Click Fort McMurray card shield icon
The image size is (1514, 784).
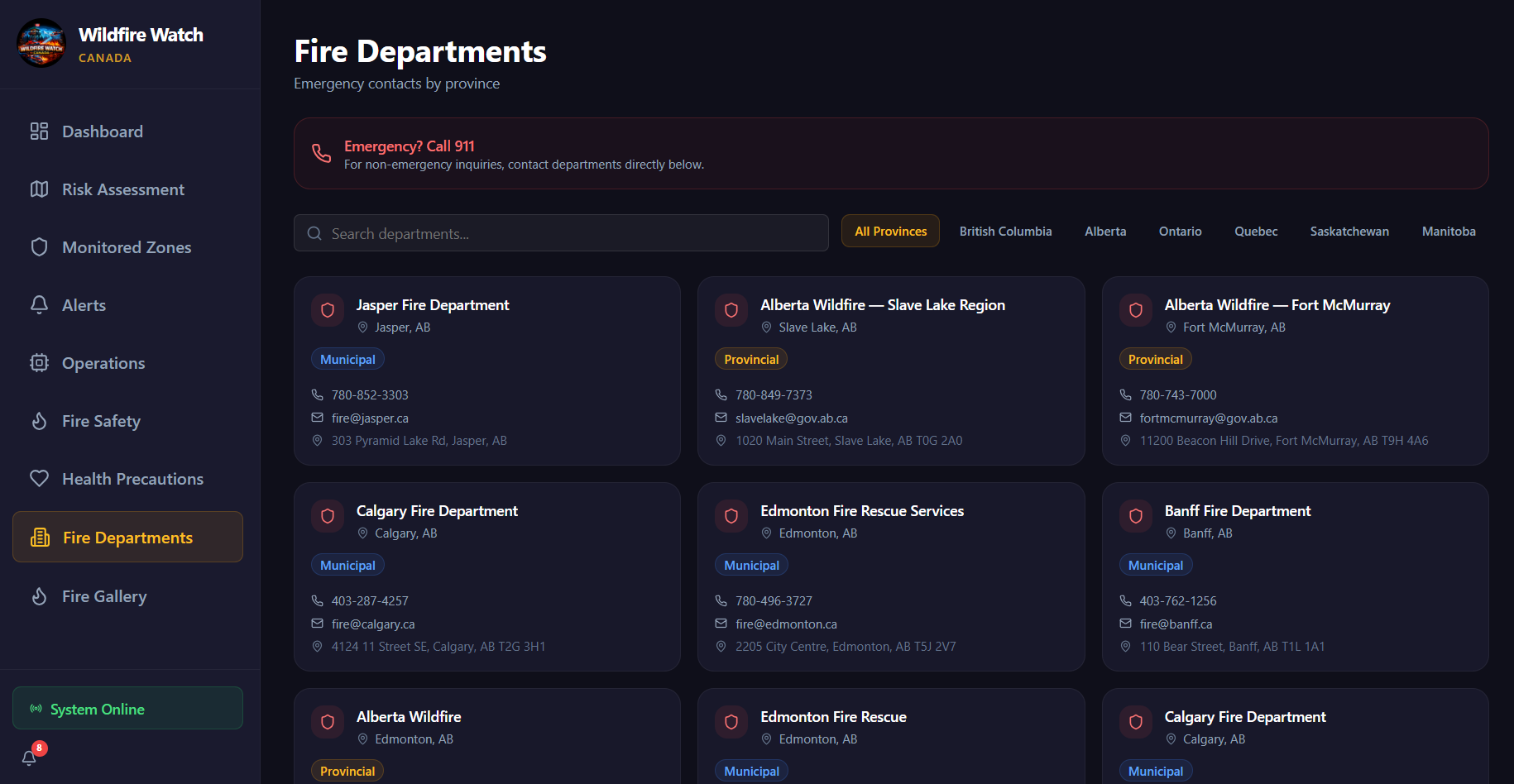point(1136,310)
